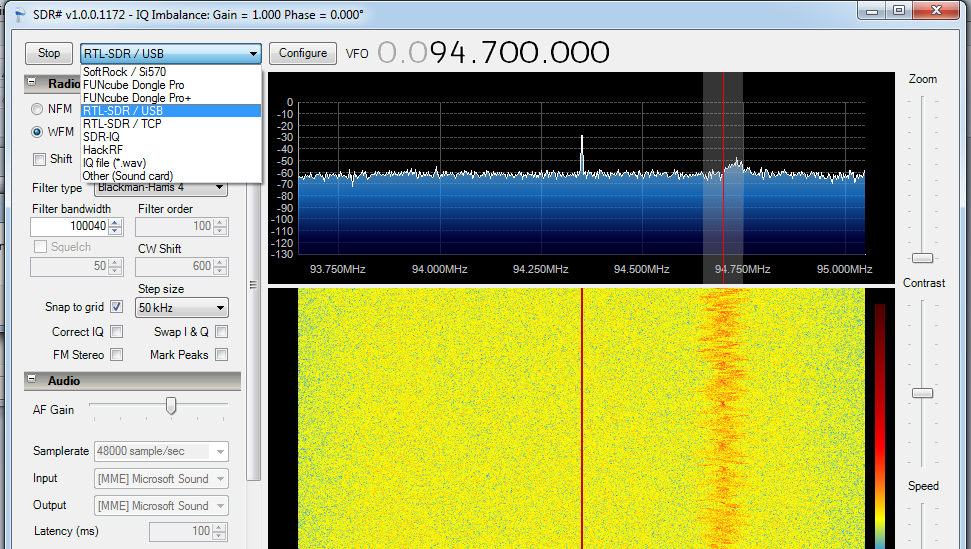Select SDR-IQ source option
971x549 pixels.
(x=171, y=137)
